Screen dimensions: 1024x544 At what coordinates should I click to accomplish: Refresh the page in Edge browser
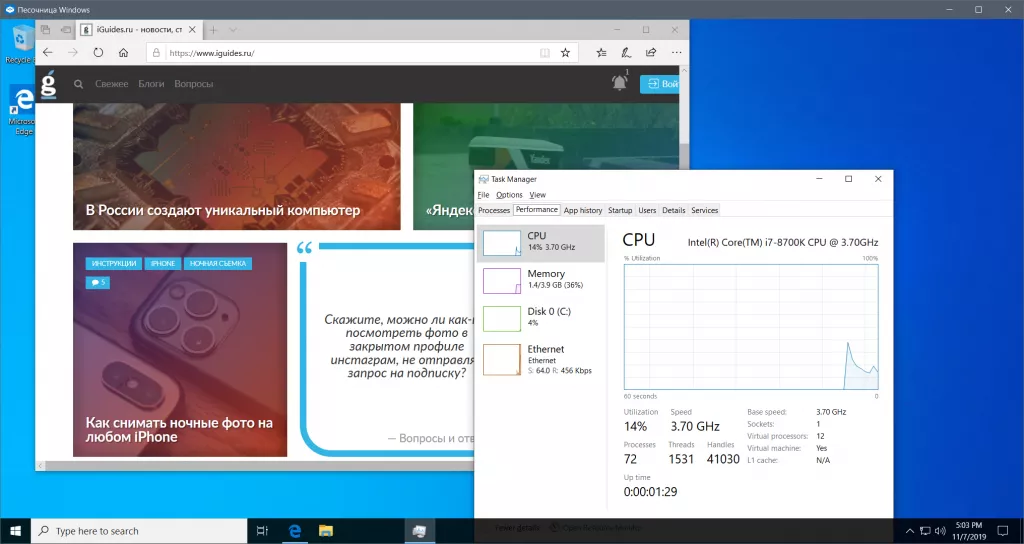pos(98,52)
